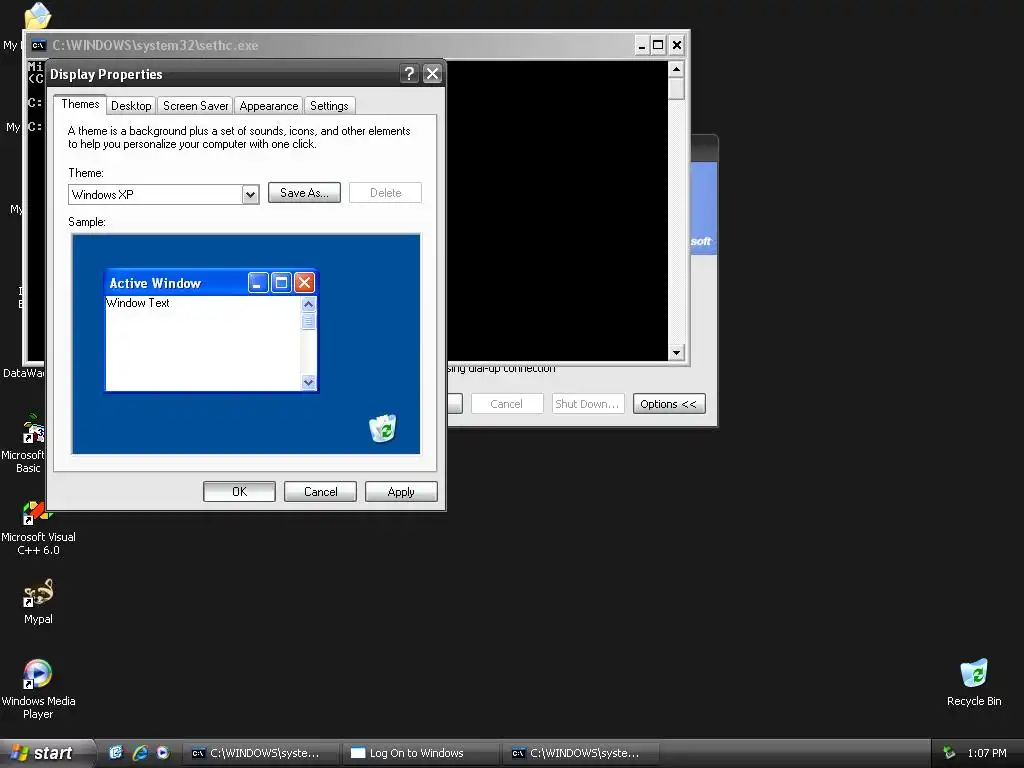Go to the Settings tab
The height and width of the screenshot is (768, 1024).
pyautogui.click(x=329, y=106)
